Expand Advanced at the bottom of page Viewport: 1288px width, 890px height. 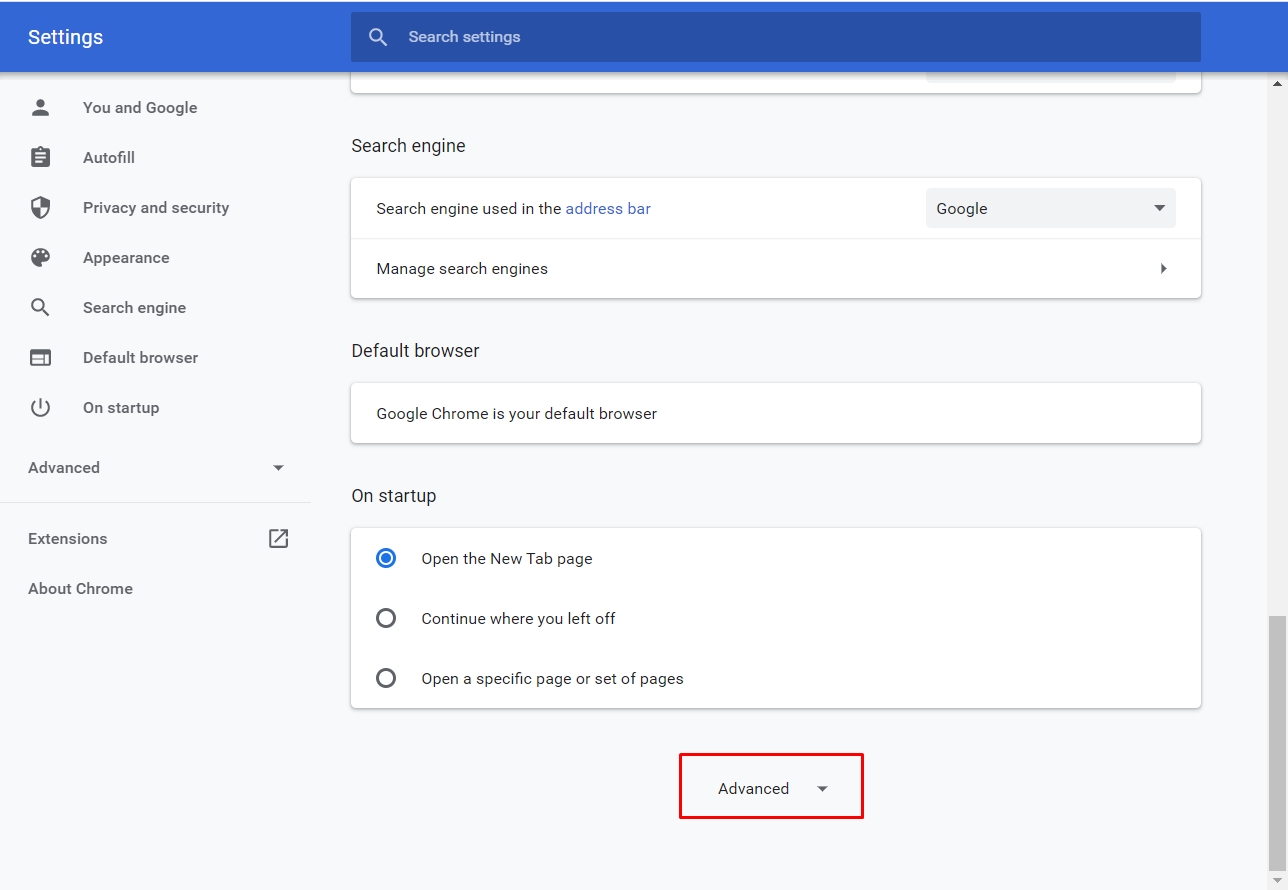[x=771, y=788]
